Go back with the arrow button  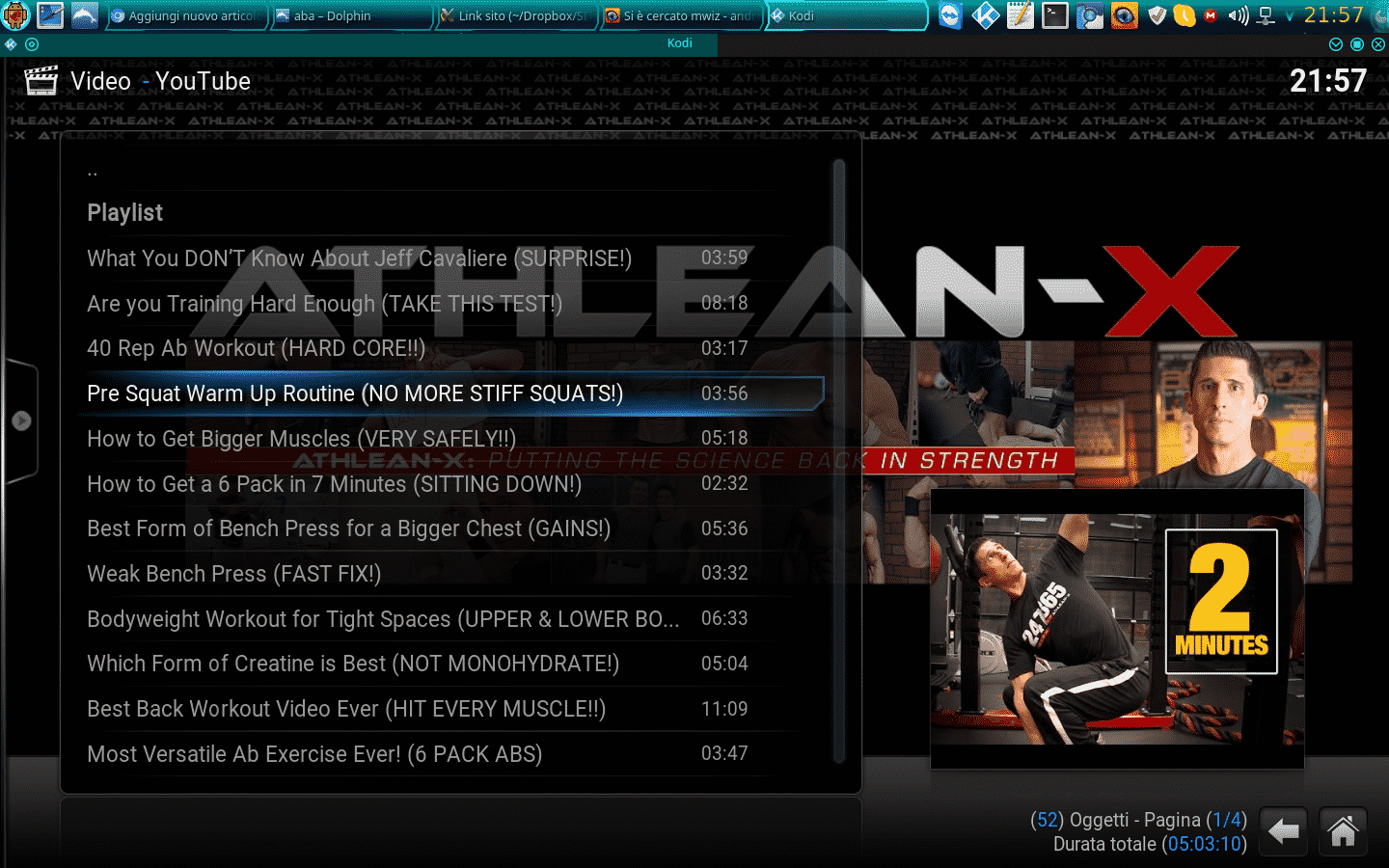click(x=1283, y=831)
